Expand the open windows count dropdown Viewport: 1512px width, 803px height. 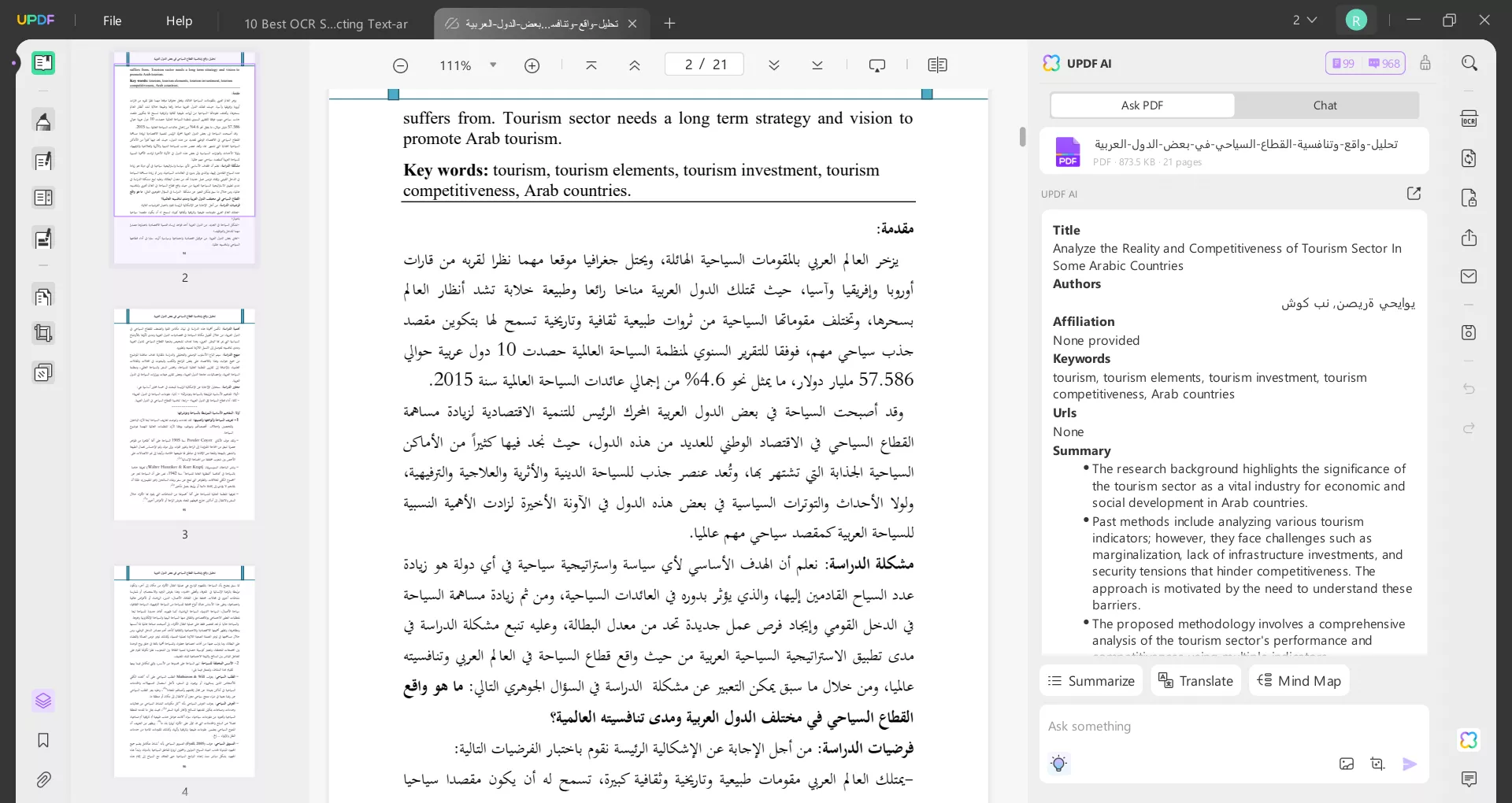[x=1305, y=20]
